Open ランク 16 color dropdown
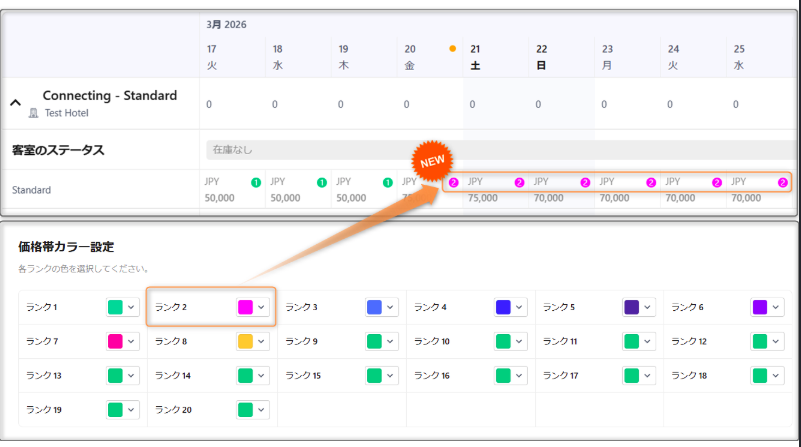The image size is (801, 447). click(511, 375)
